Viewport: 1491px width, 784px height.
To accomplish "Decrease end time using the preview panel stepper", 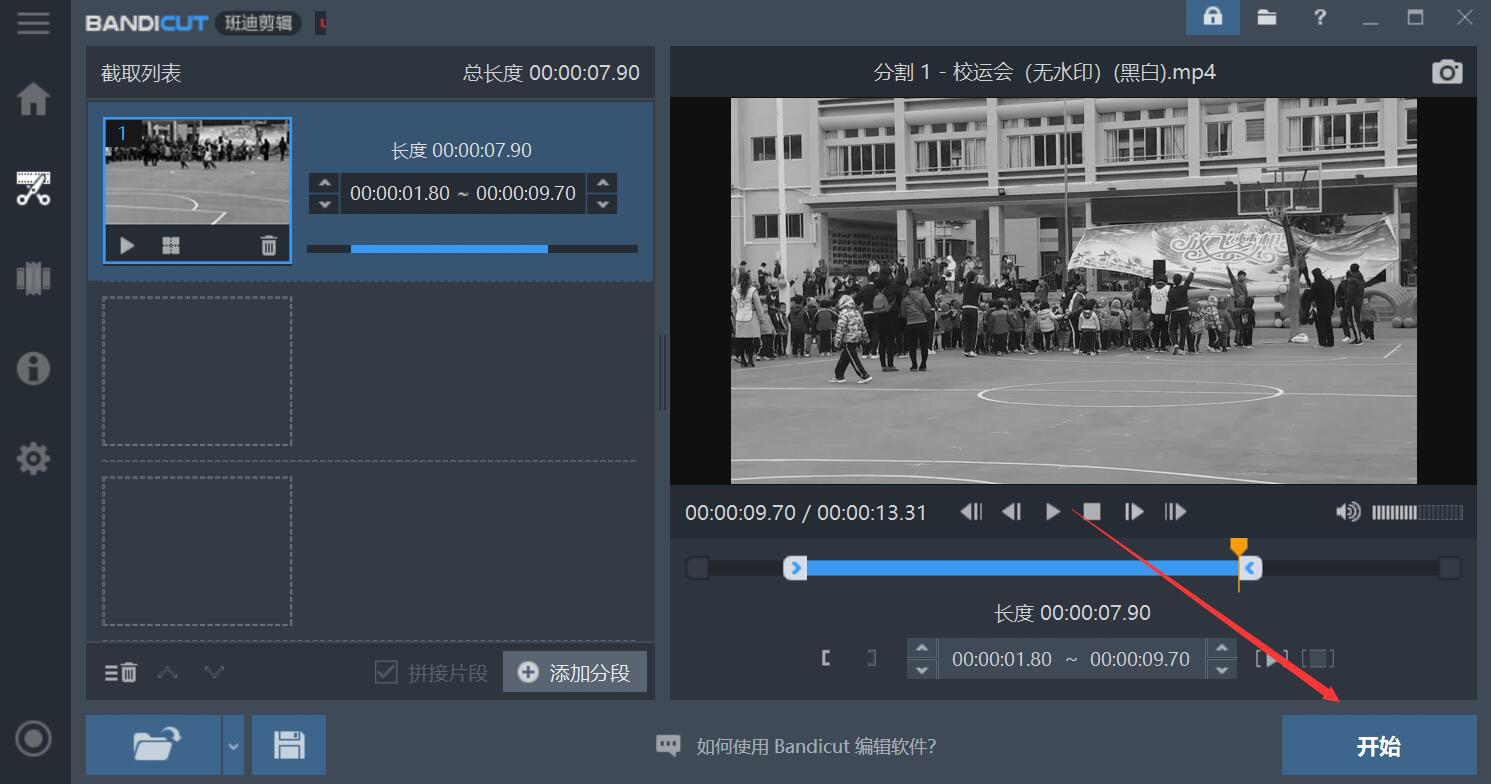I will (x=1221, y=669).
